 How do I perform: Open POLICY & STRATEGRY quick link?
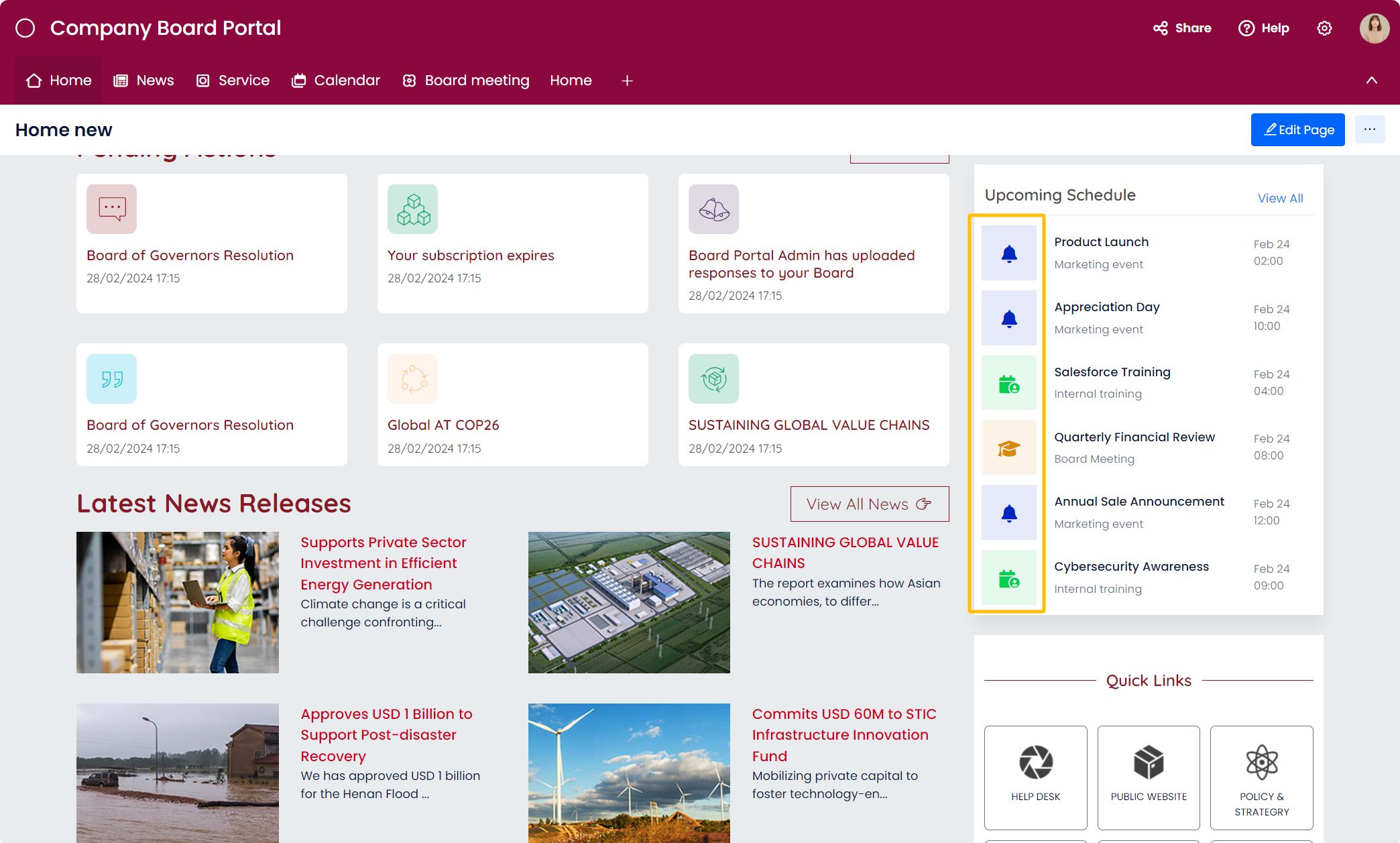point(1262,778)
